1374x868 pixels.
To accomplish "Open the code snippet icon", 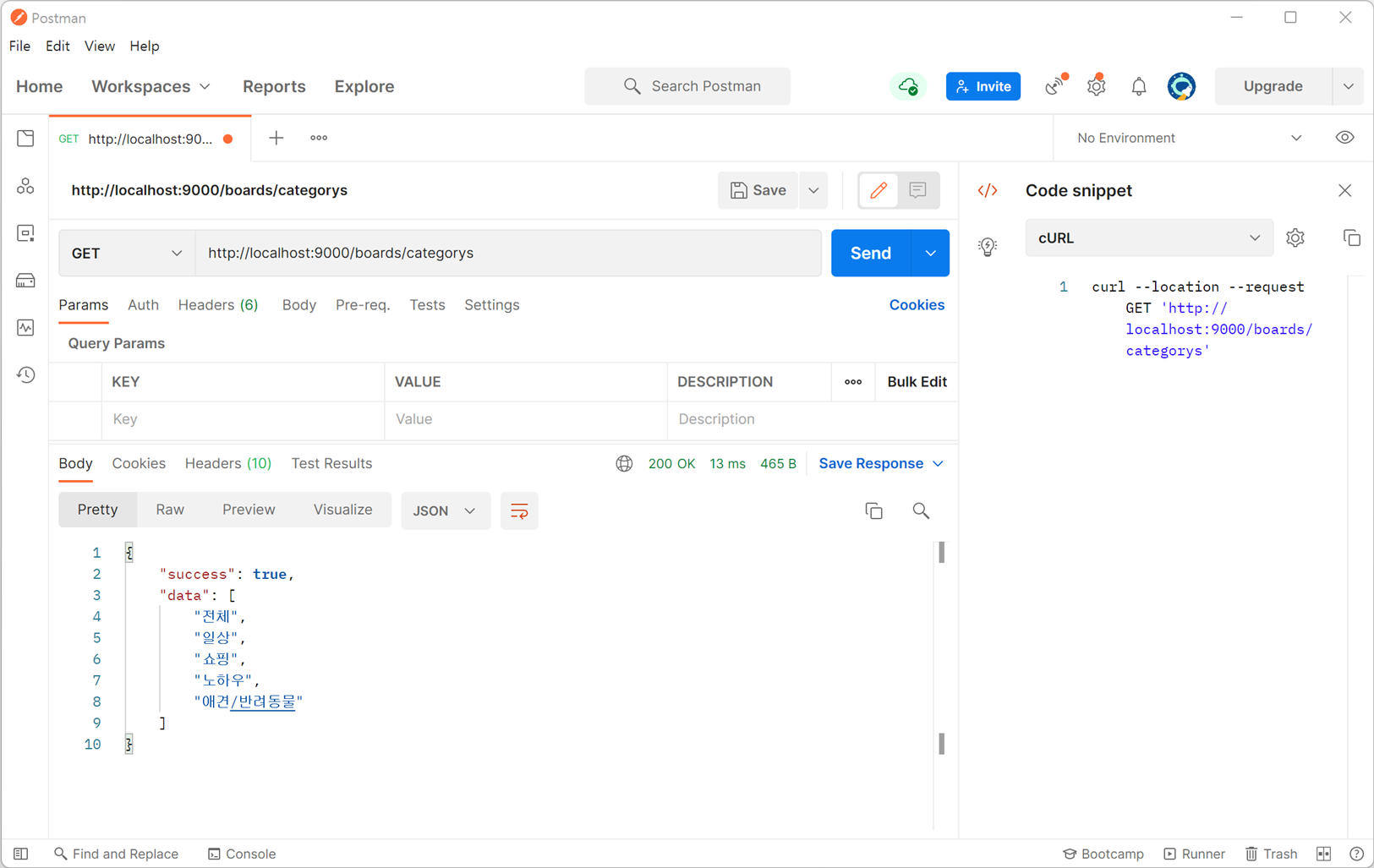I will [x=988, y=190].
